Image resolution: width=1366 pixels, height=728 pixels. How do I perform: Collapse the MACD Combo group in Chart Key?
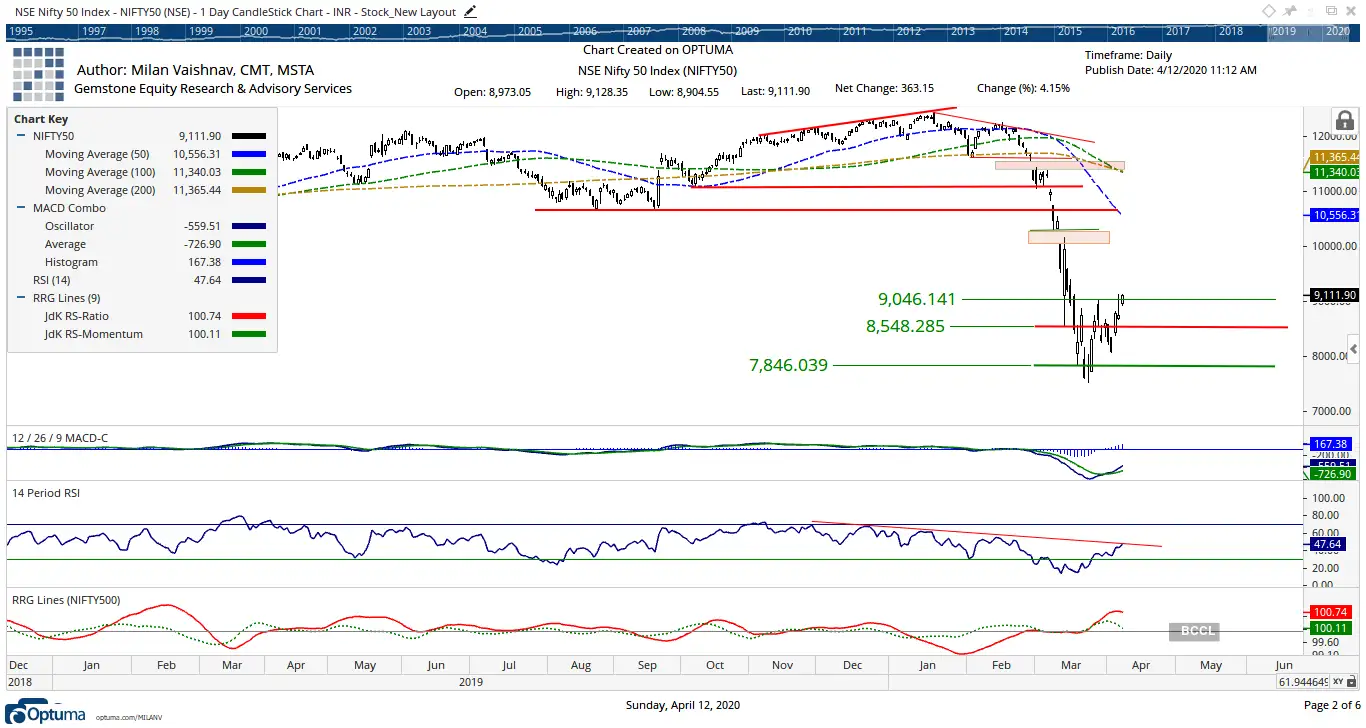pyautogui.click(x=20, y=208)
